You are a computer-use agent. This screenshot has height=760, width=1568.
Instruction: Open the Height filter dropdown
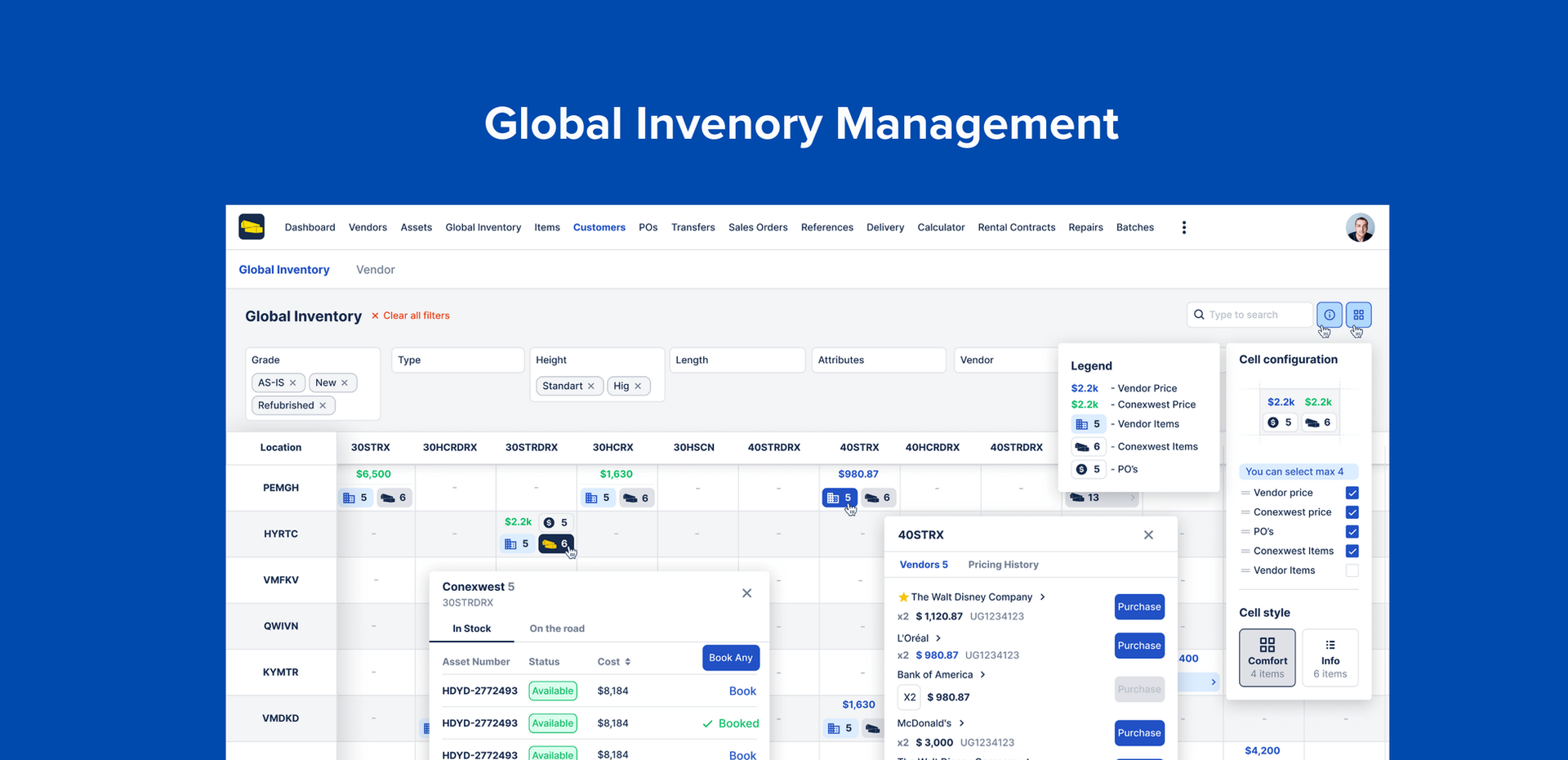pos(597,374)
